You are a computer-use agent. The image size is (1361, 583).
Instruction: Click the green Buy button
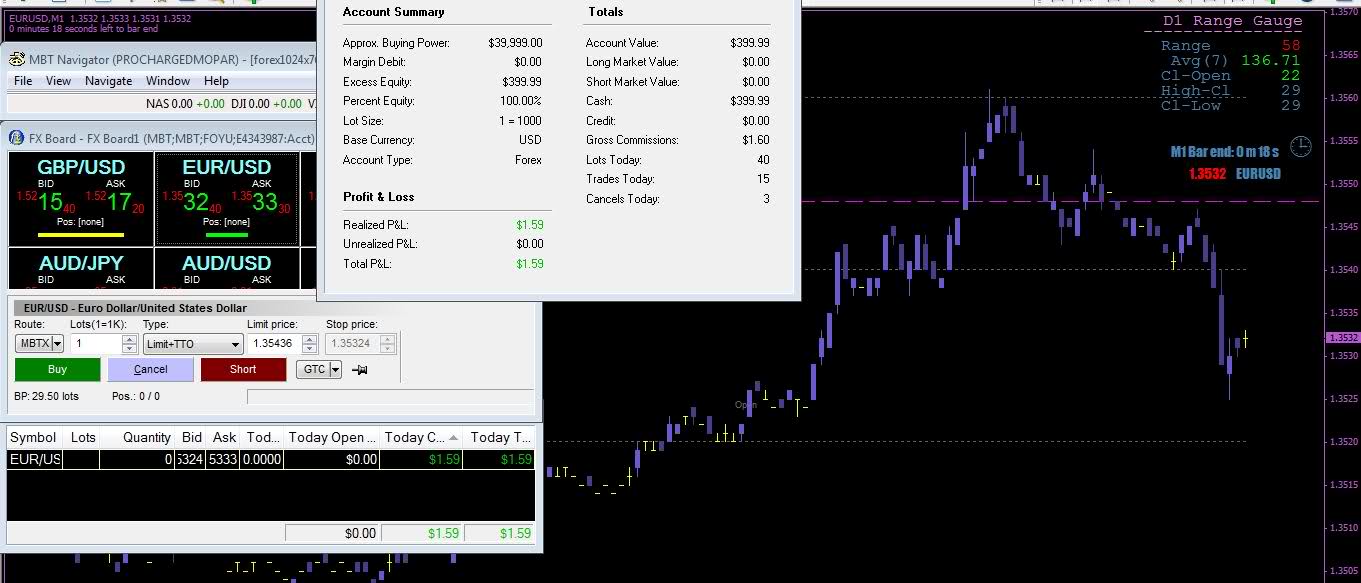tap(58, 369)
